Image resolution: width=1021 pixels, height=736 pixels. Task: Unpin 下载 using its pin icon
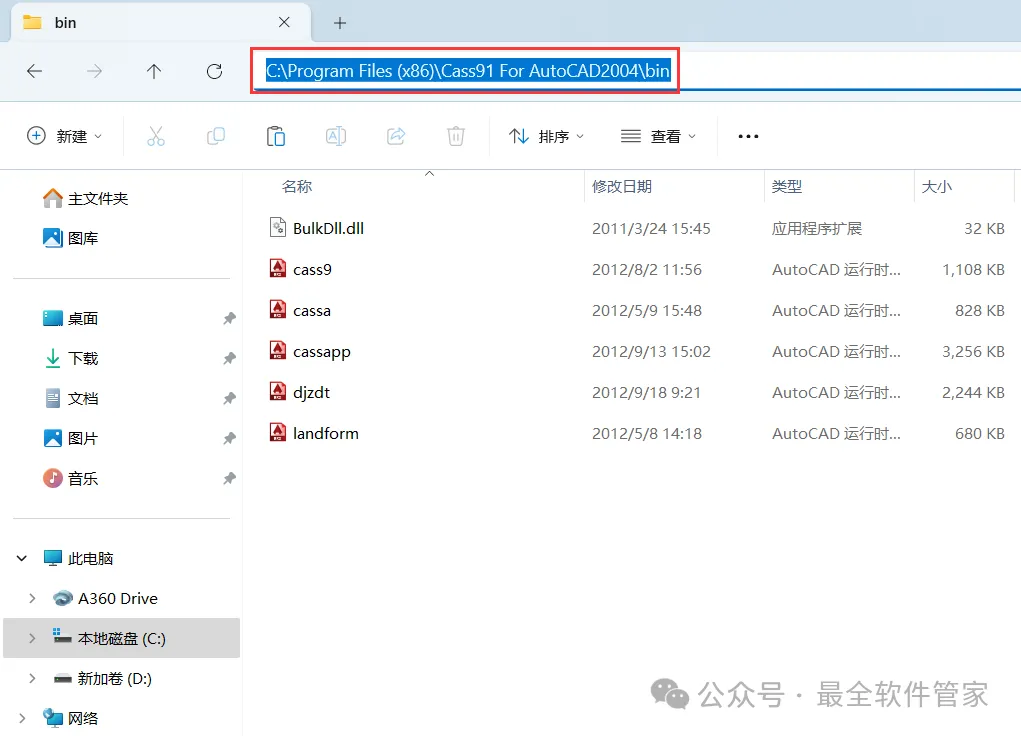[229, 358]
